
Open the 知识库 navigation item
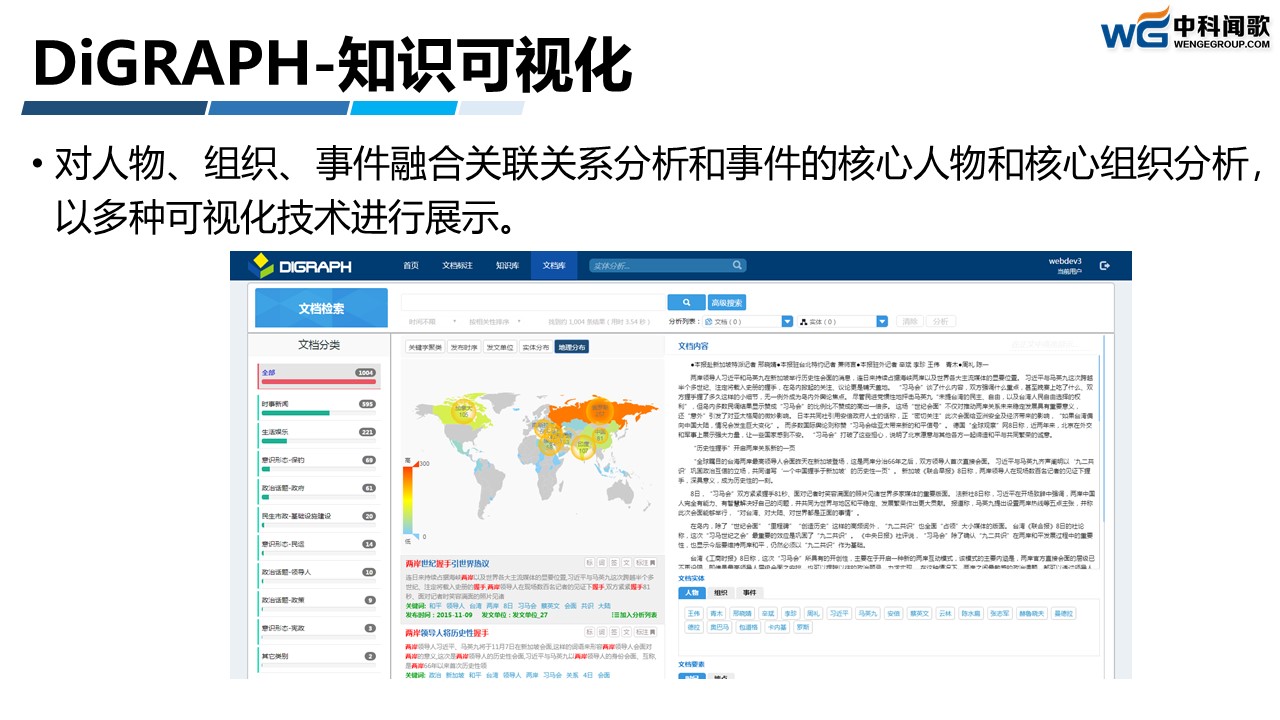point(507,265)
